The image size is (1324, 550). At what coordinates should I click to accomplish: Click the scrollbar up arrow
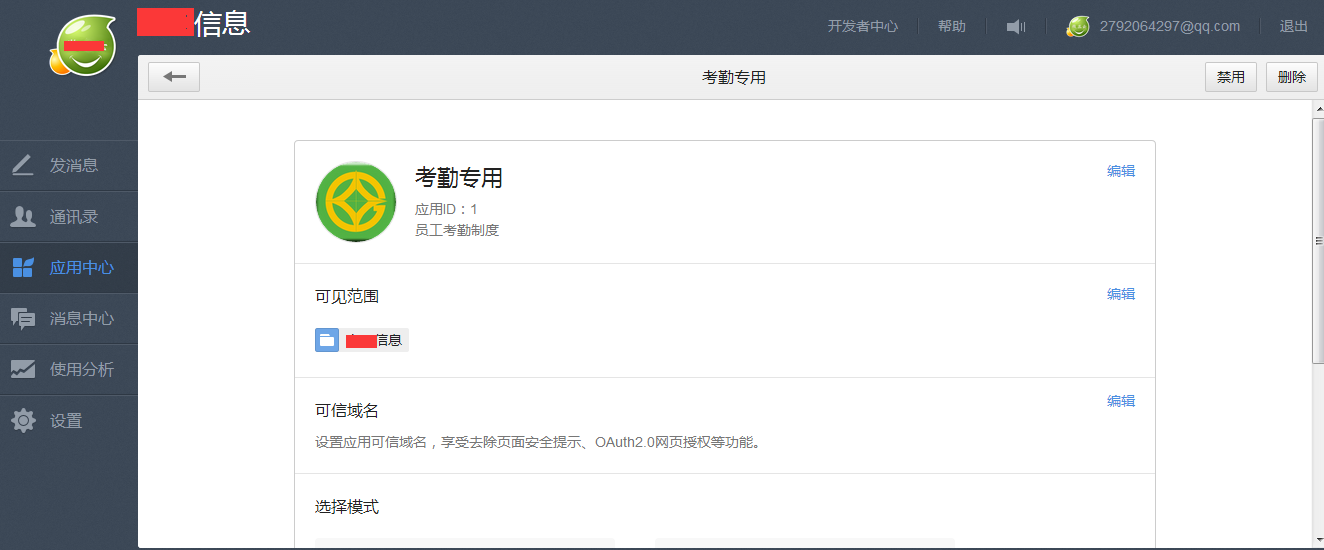(x=1318, y=108)
